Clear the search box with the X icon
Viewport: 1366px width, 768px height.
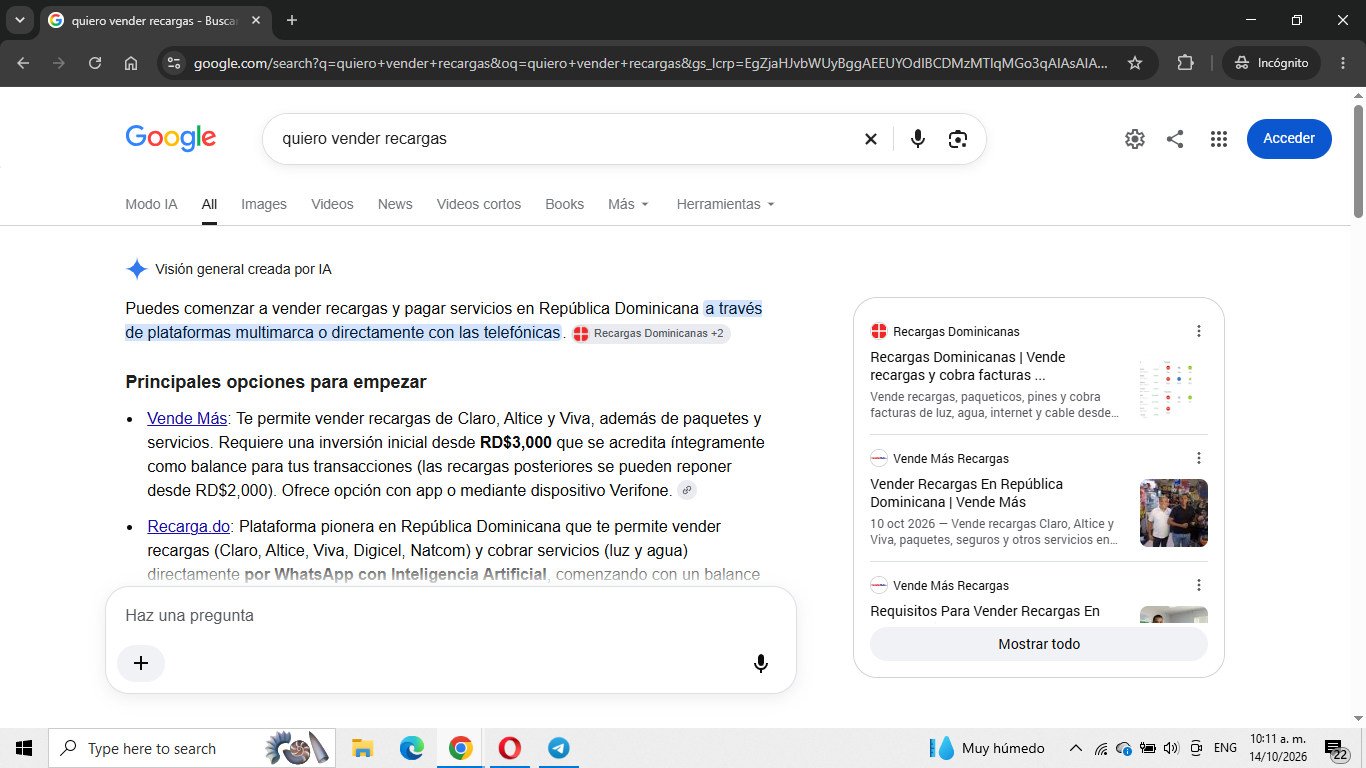pos(871,139)
